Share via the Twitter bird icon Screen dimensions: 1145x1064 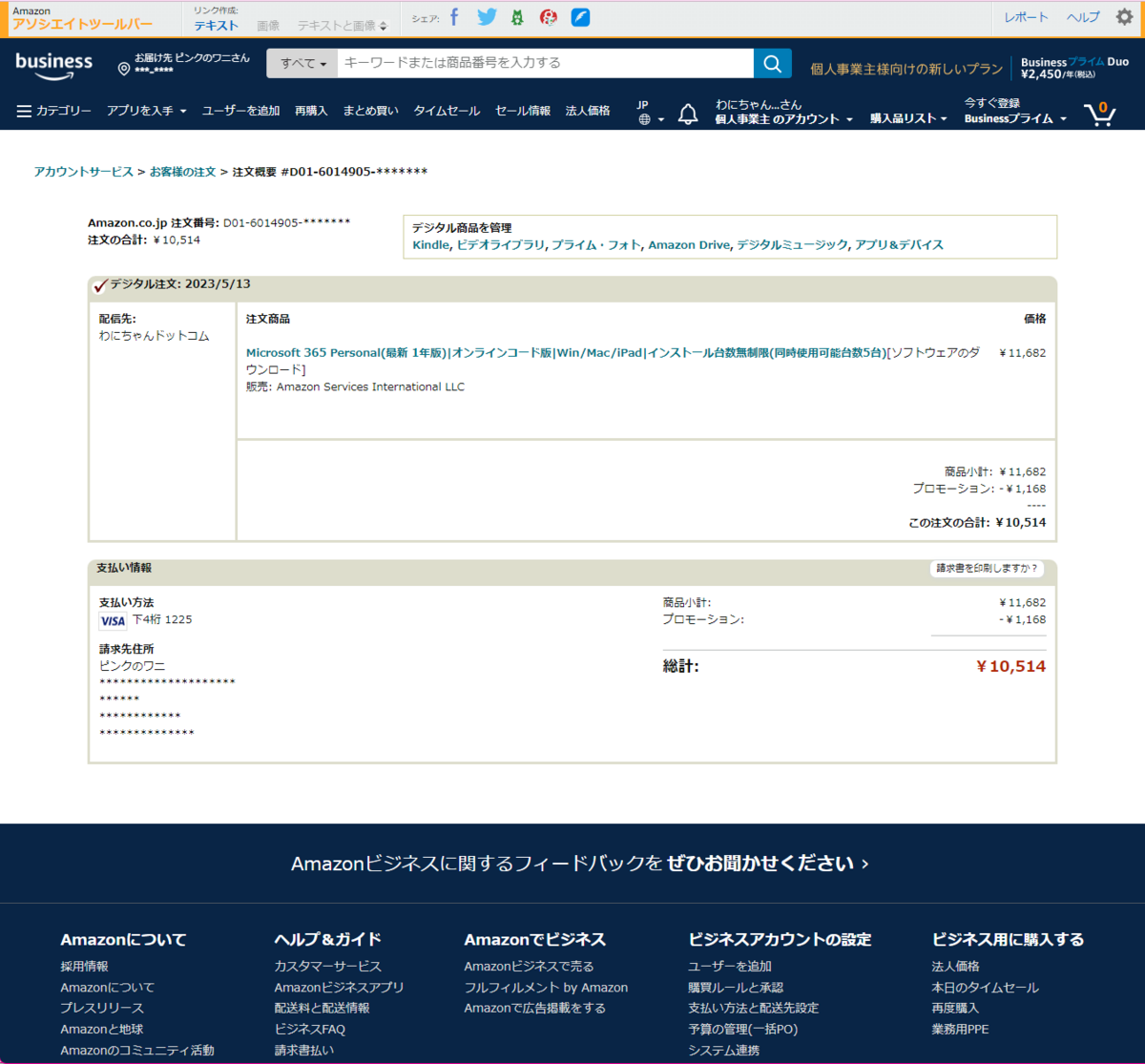[487, 17]
